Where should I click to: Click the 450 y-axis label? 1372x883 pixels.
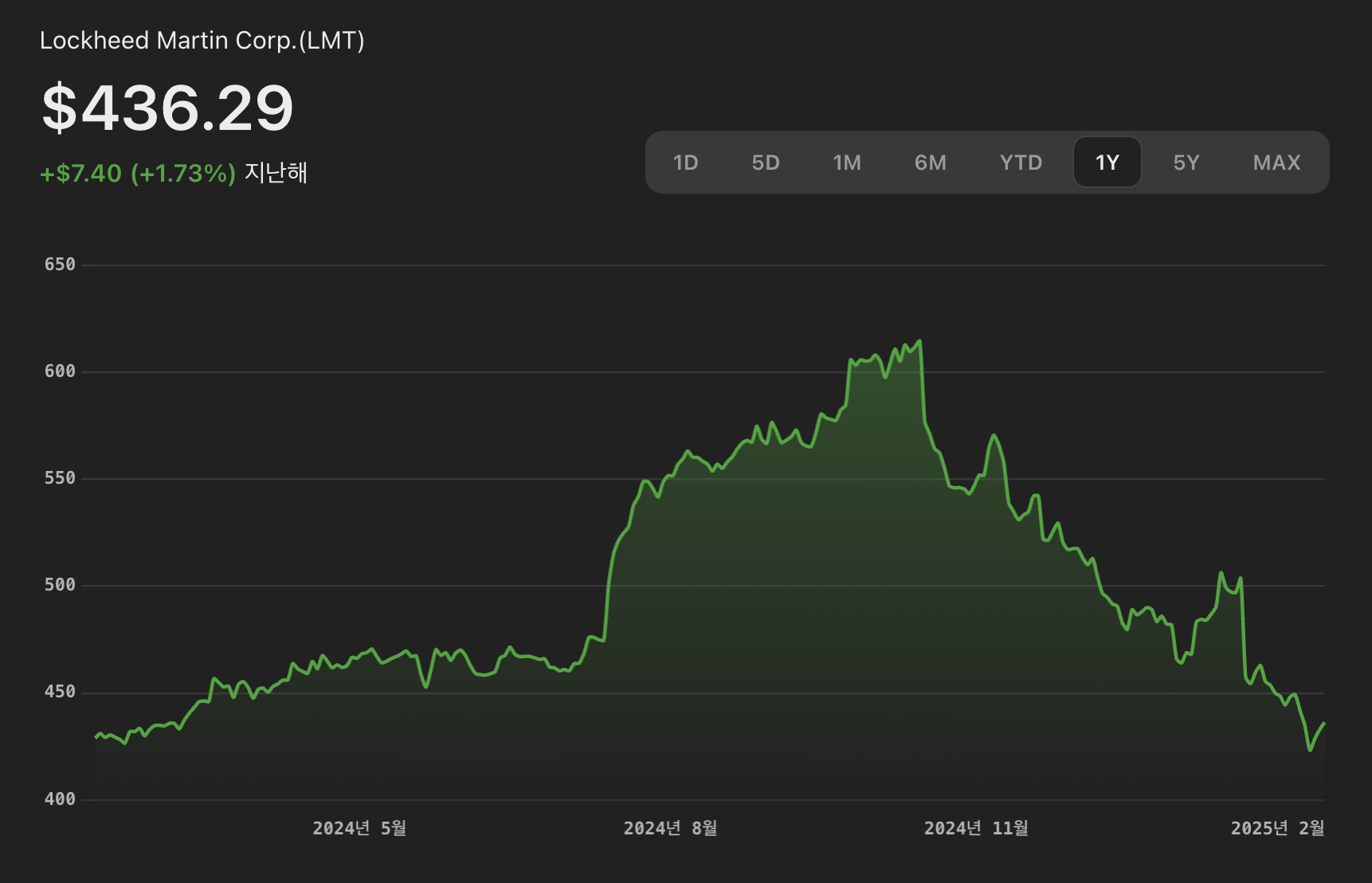pos(60,692)
